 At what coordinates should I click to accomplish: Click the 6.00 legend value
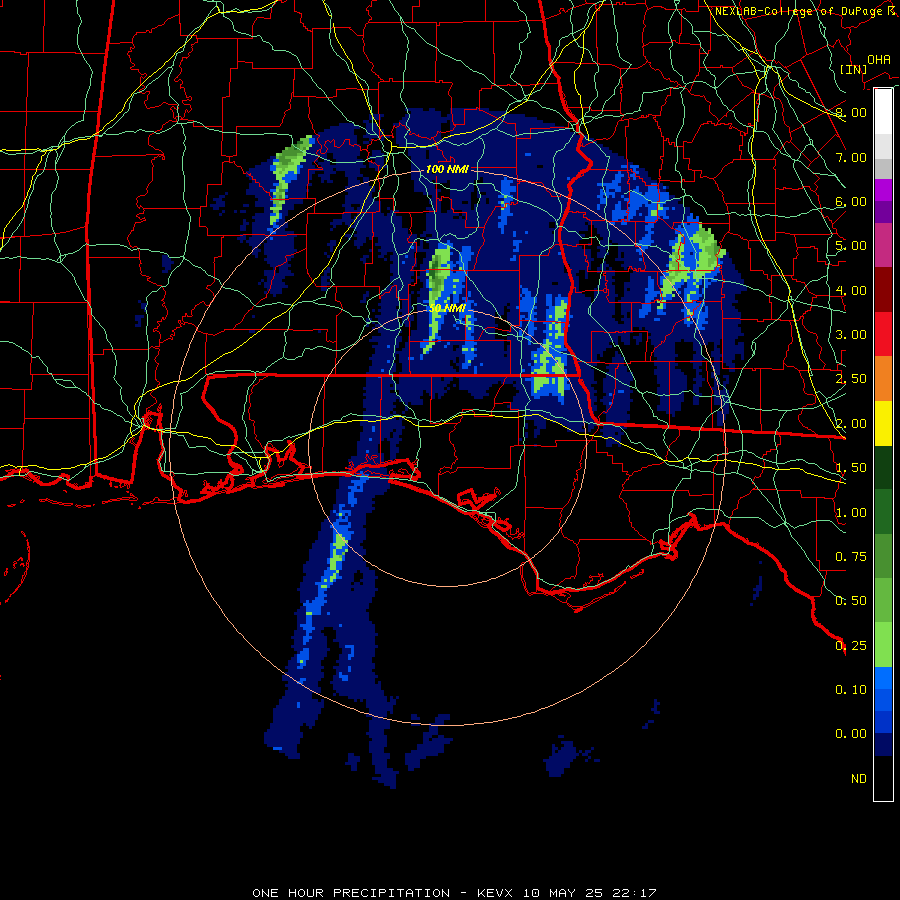click(851, 201)
